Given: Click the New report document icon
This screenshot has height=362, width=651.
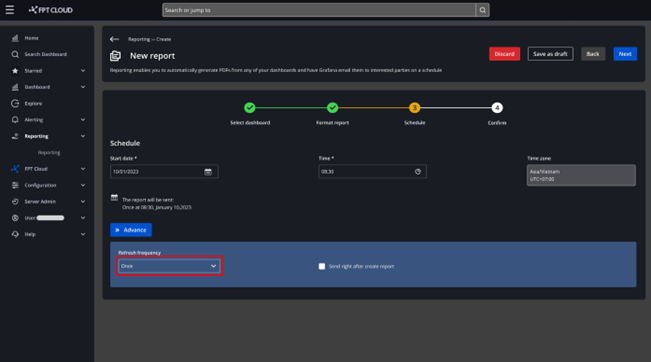Looking at the screenshot, I should click(115, 56).
